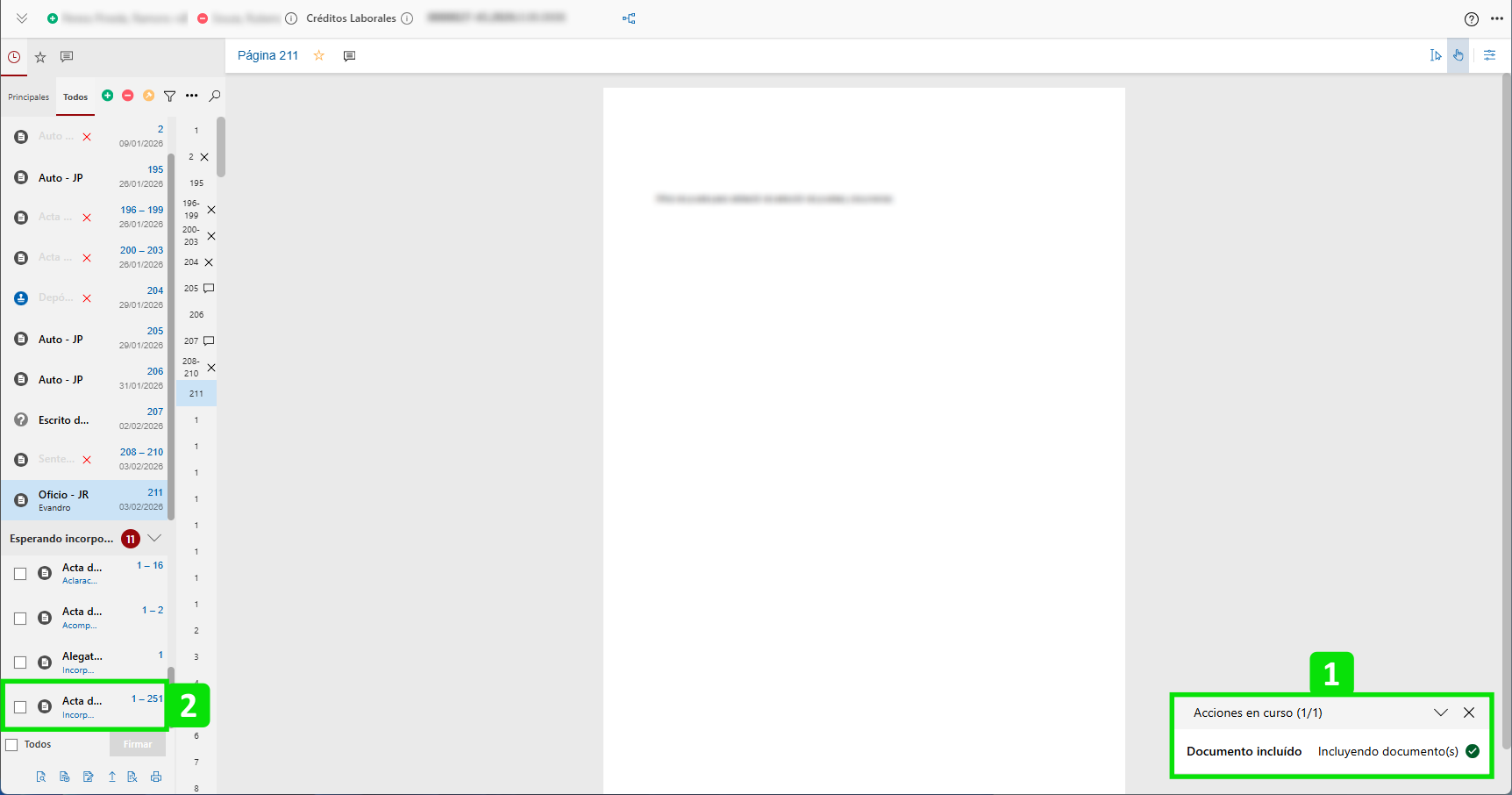
Task: Open the filter funnel in documents list
Action: [170, 97]
